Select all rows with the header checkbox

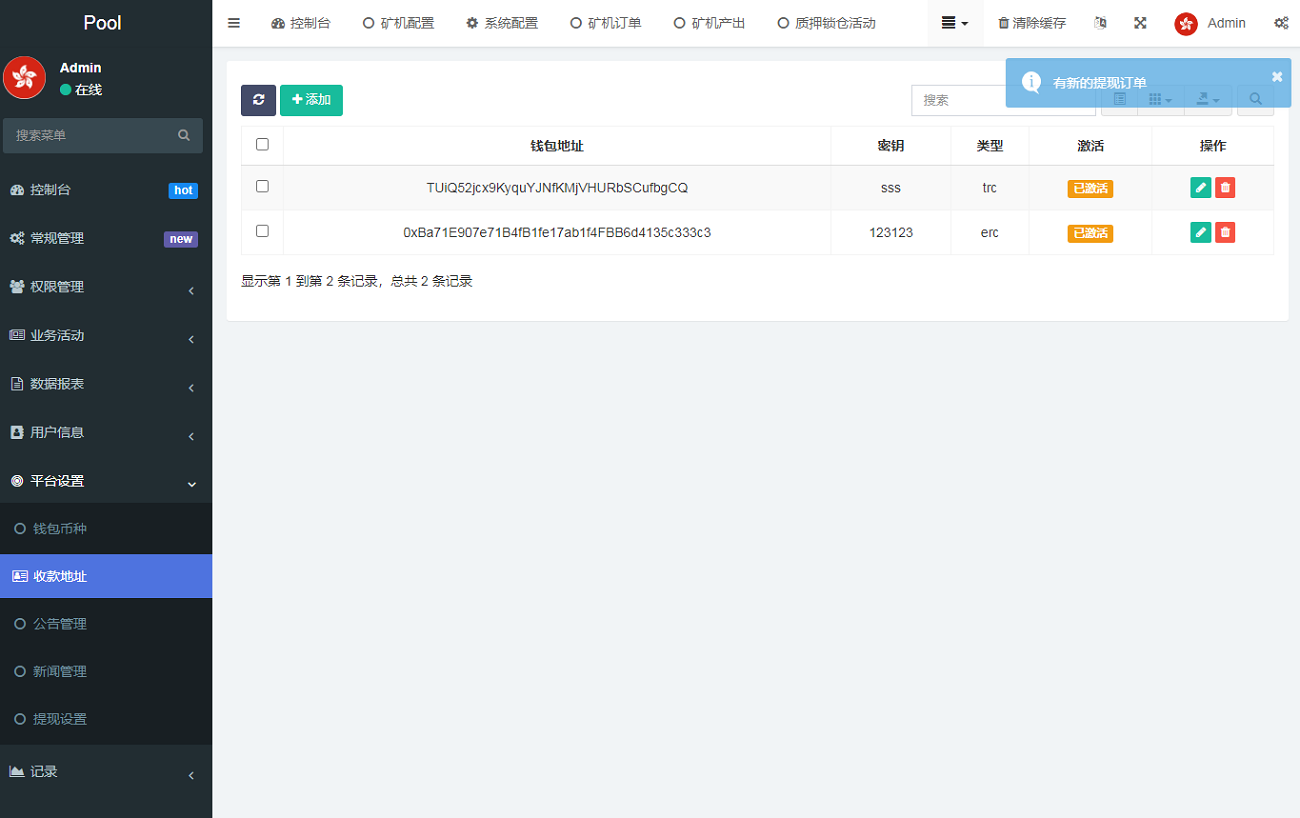pos(262,145)
